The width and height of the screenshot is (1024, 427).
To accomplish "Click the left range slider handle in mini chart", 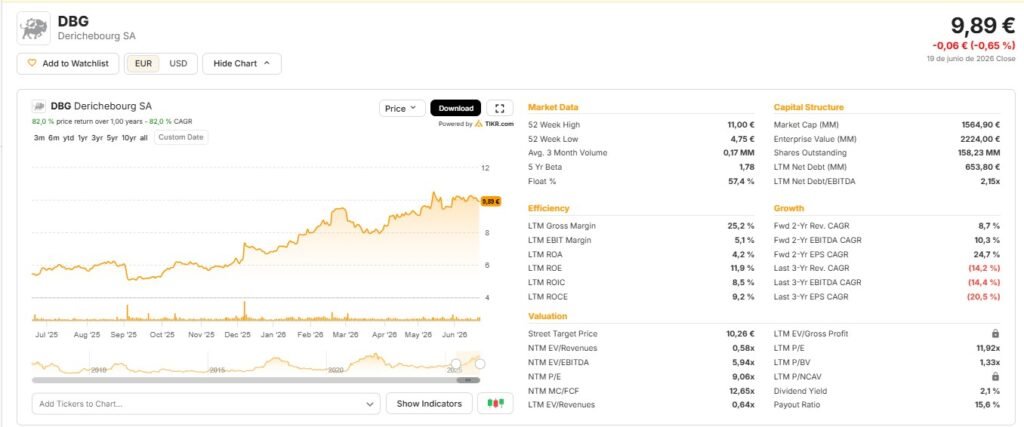I will (x=456, y=364).
